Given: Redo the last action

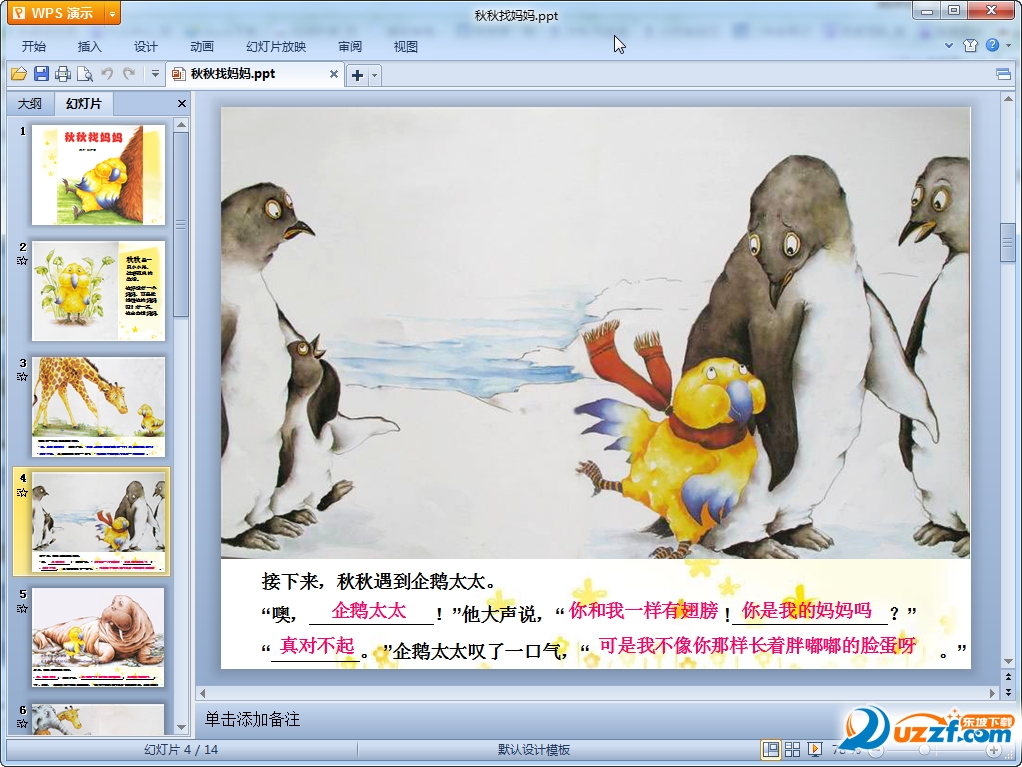Looking at the screenshot, I should [x=129, y=74].
